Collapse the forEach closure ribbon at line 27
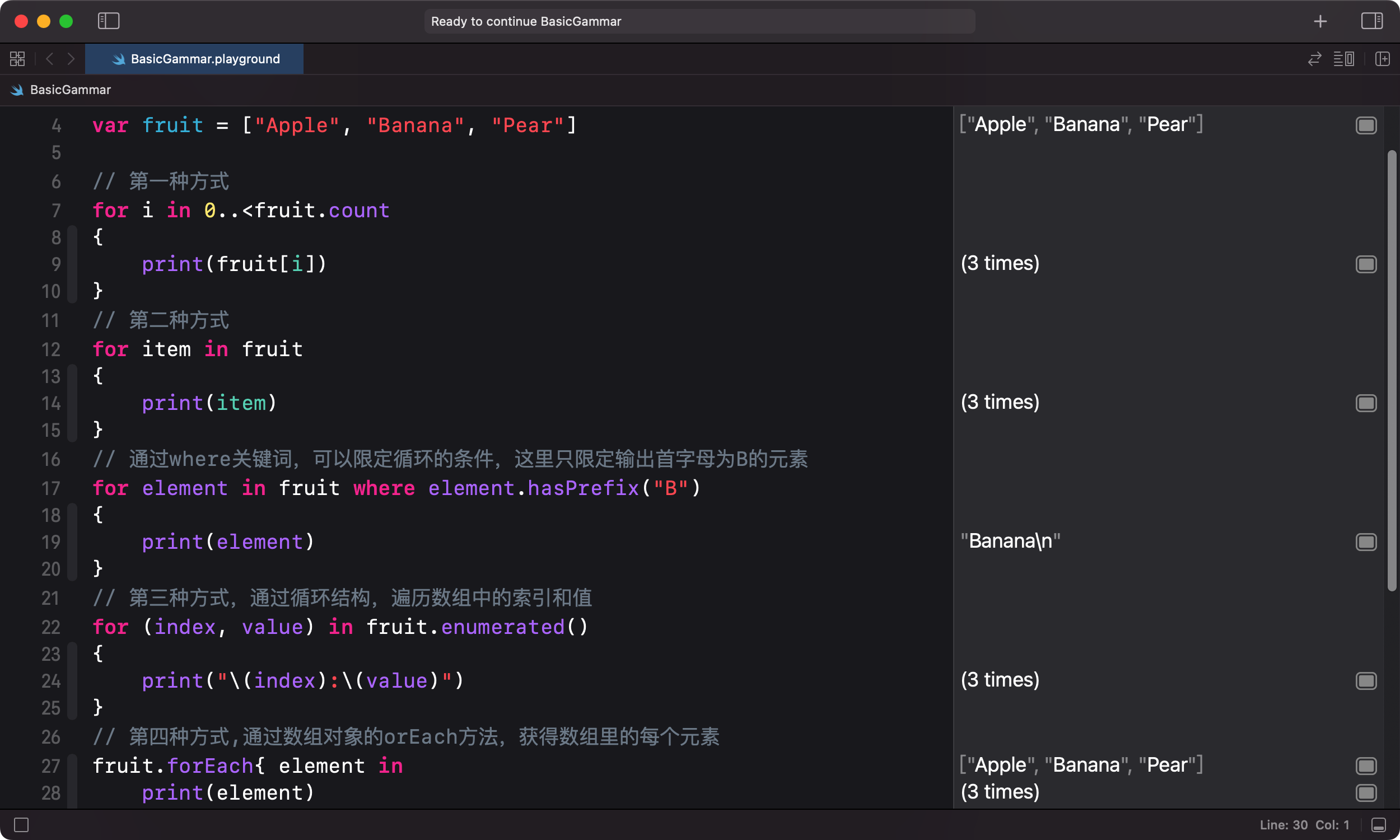1400x840 pixels. pos(72,781)
